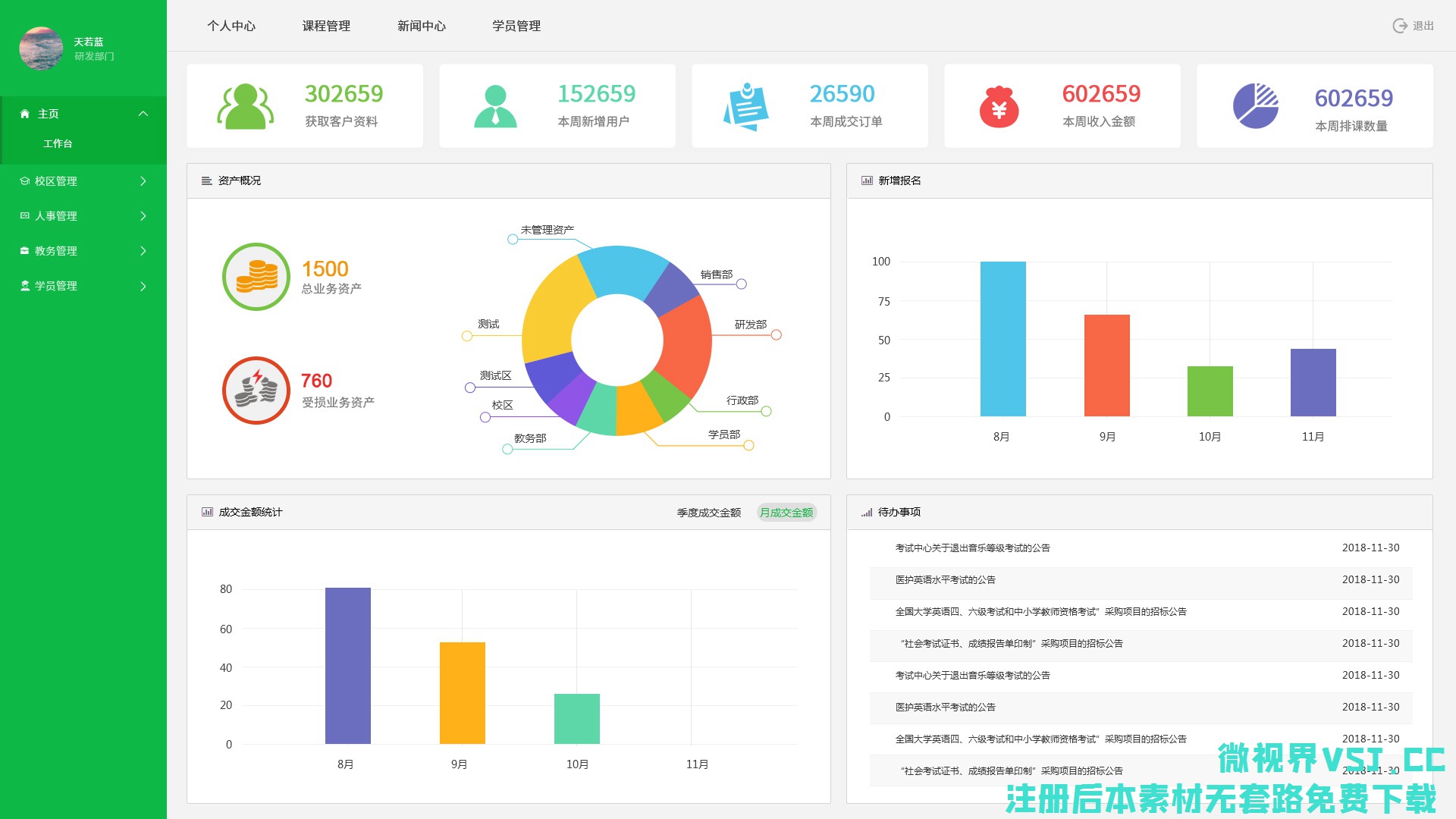Click the red money bag income icon

999,106
